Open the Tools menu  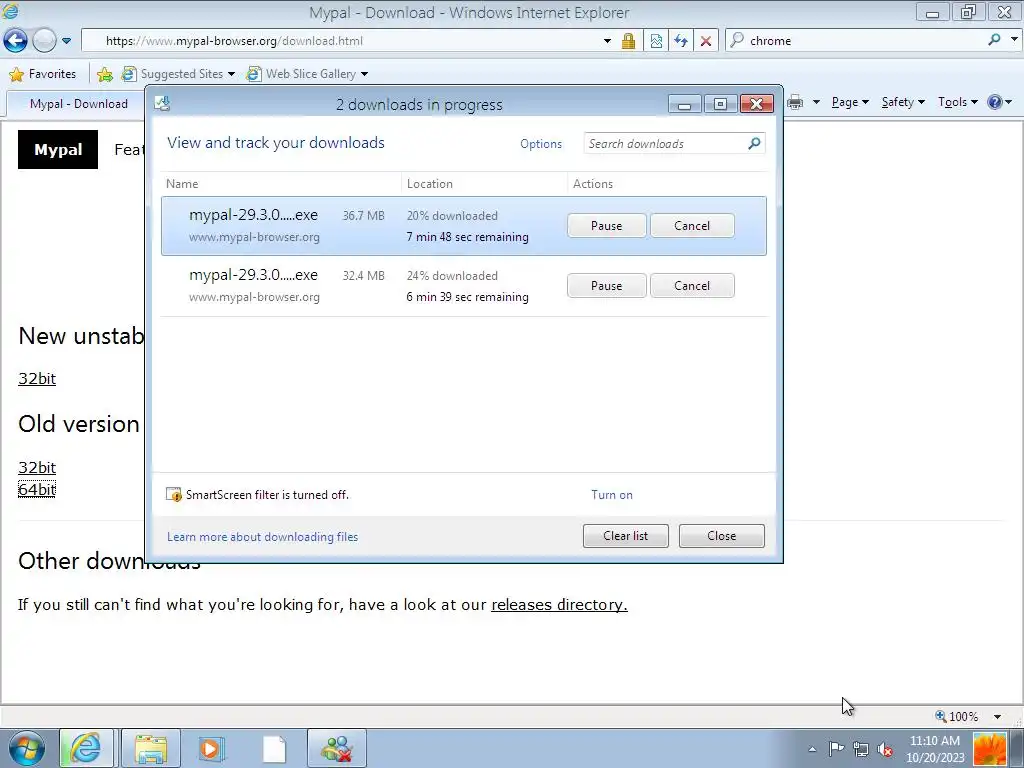tap(957, 102)
